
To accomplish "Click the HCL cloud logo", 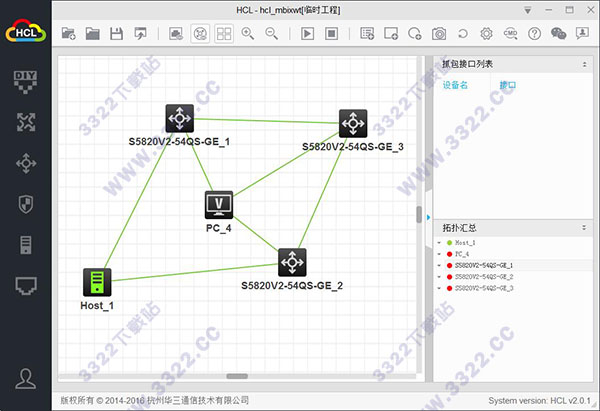I will coord(26,31).
